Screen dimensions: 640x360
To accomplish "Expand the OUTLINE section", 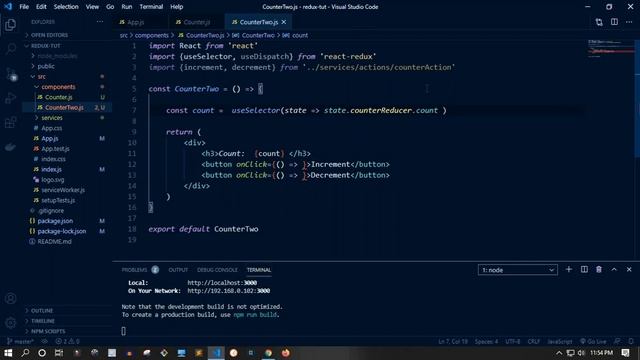I will coord(42,311).
